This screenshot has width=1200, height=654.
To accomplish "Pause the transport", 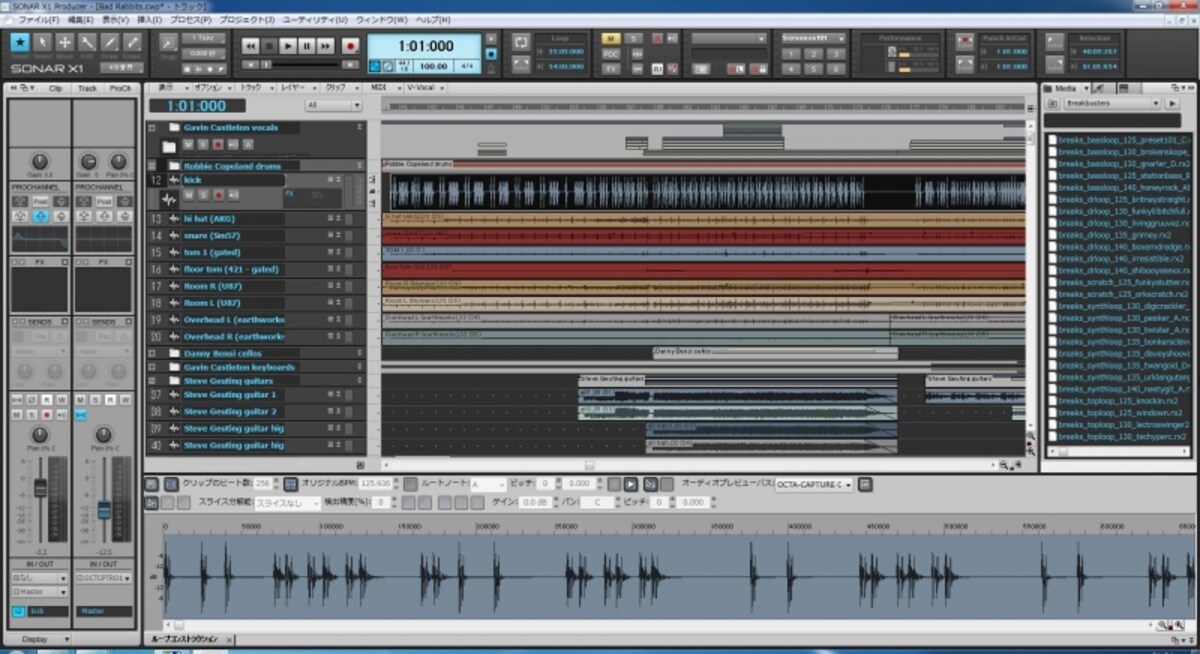I will coord(306,46).
